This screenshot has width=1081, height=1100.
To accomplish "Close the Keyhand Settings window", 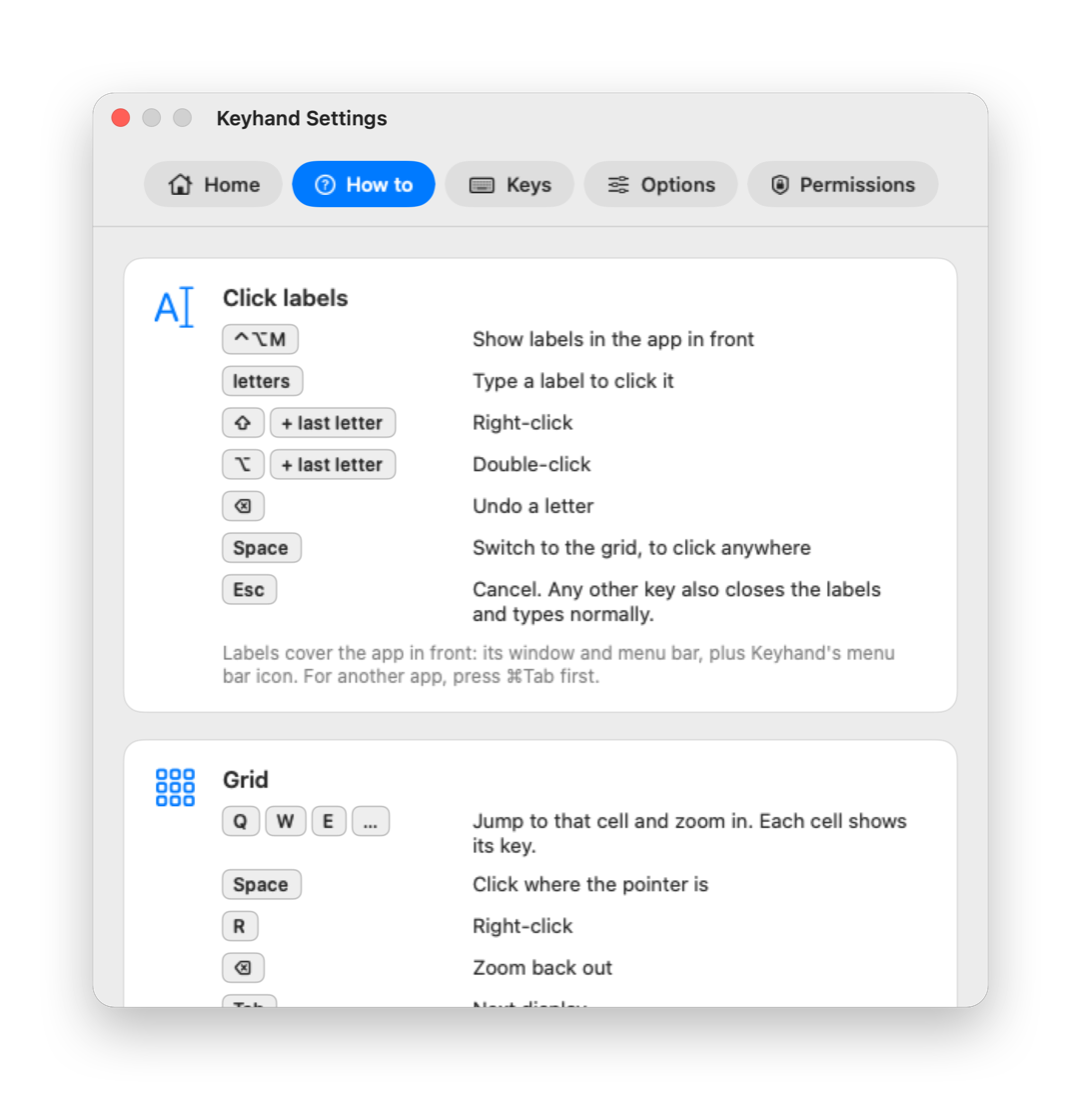I will click(121, 118).
